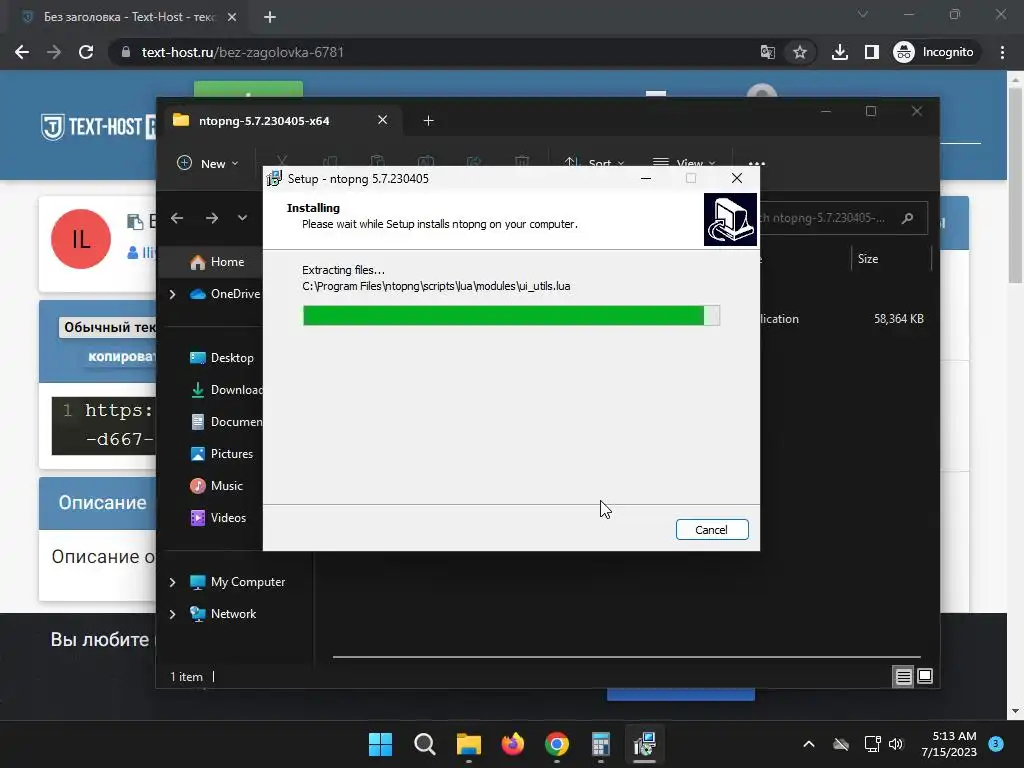The height and width of the screenshot is (768, 1024).
Task: Open Videos folder in sidebar
Action: tap(218, 518)
